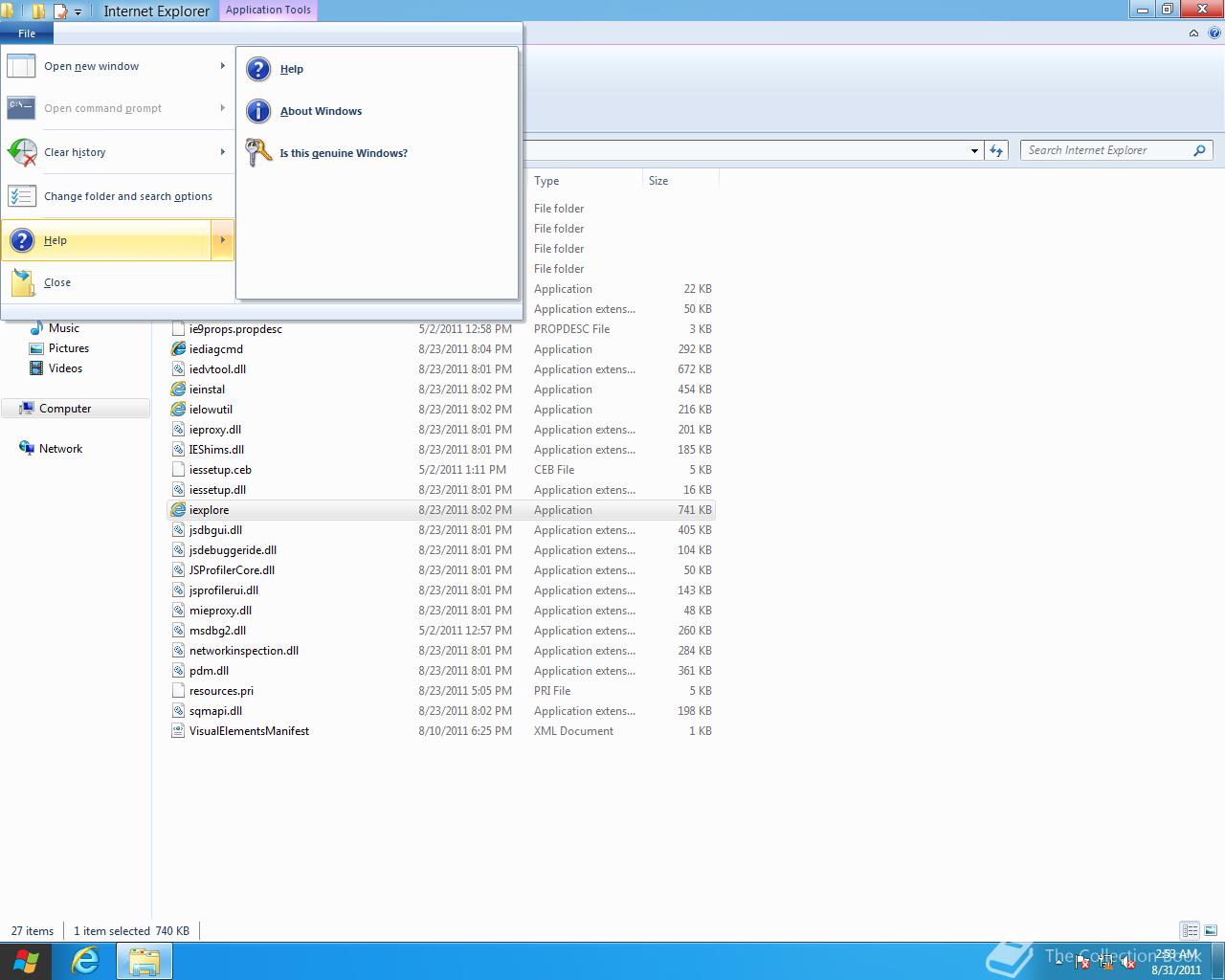The width and height of the screenshot is (1225, 980).
Task: Click the New folder quick access icon
Action: pos(38,11)
